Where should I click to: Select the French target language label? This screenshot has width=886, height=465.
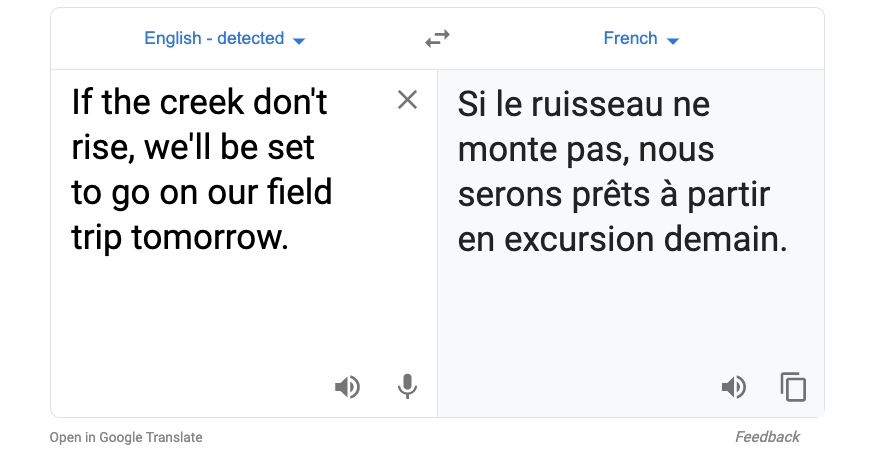[x=630, y=39]
